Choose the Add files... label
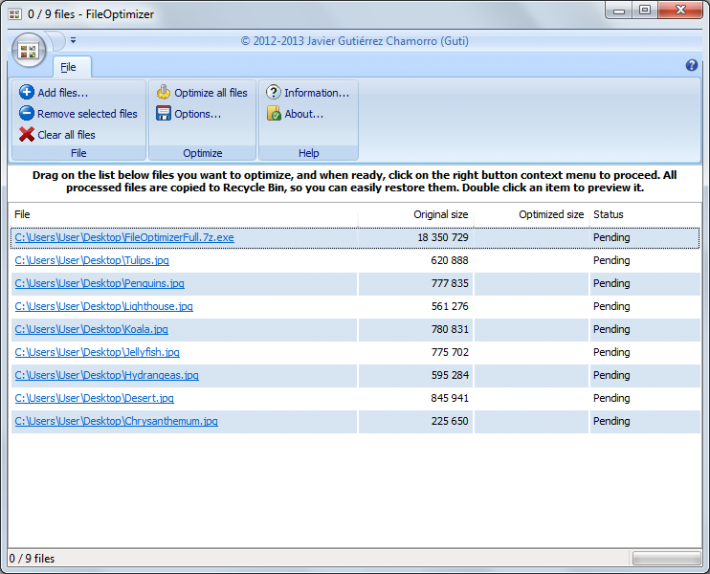The height and width of the screenshot is (574, 710). point(63,93)
